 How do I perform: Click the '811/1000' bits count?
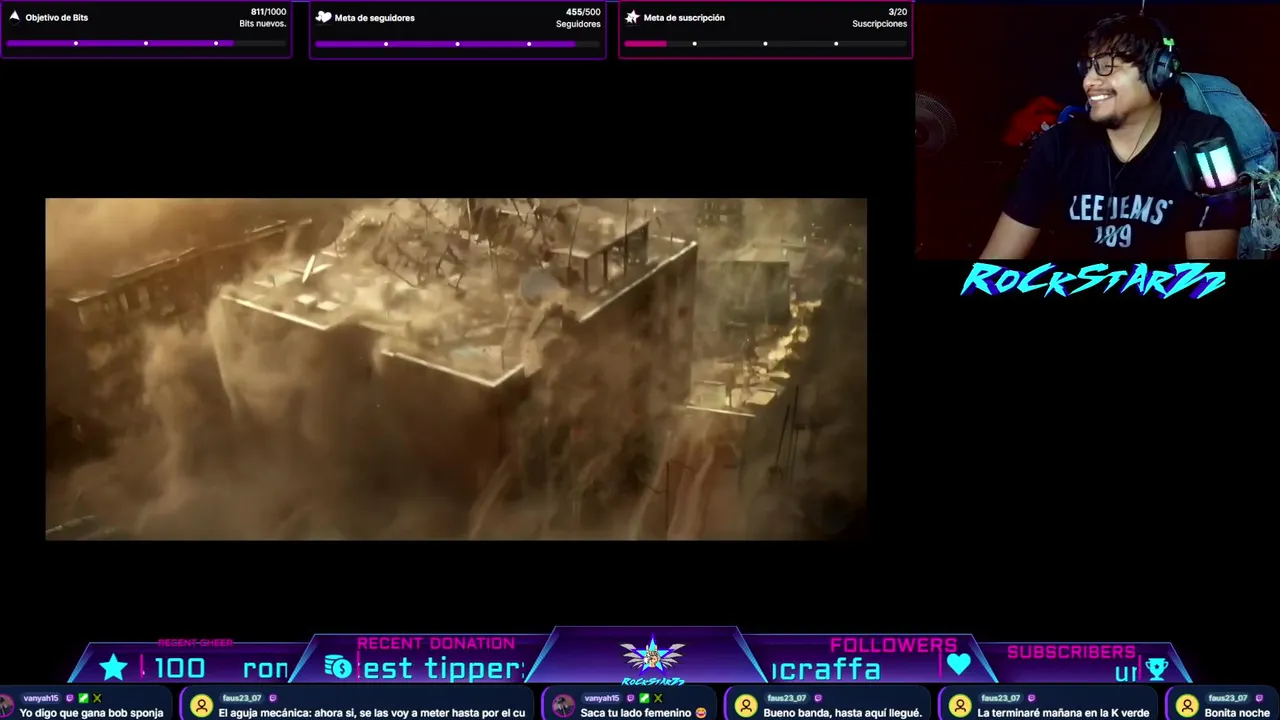click(268, 12)
